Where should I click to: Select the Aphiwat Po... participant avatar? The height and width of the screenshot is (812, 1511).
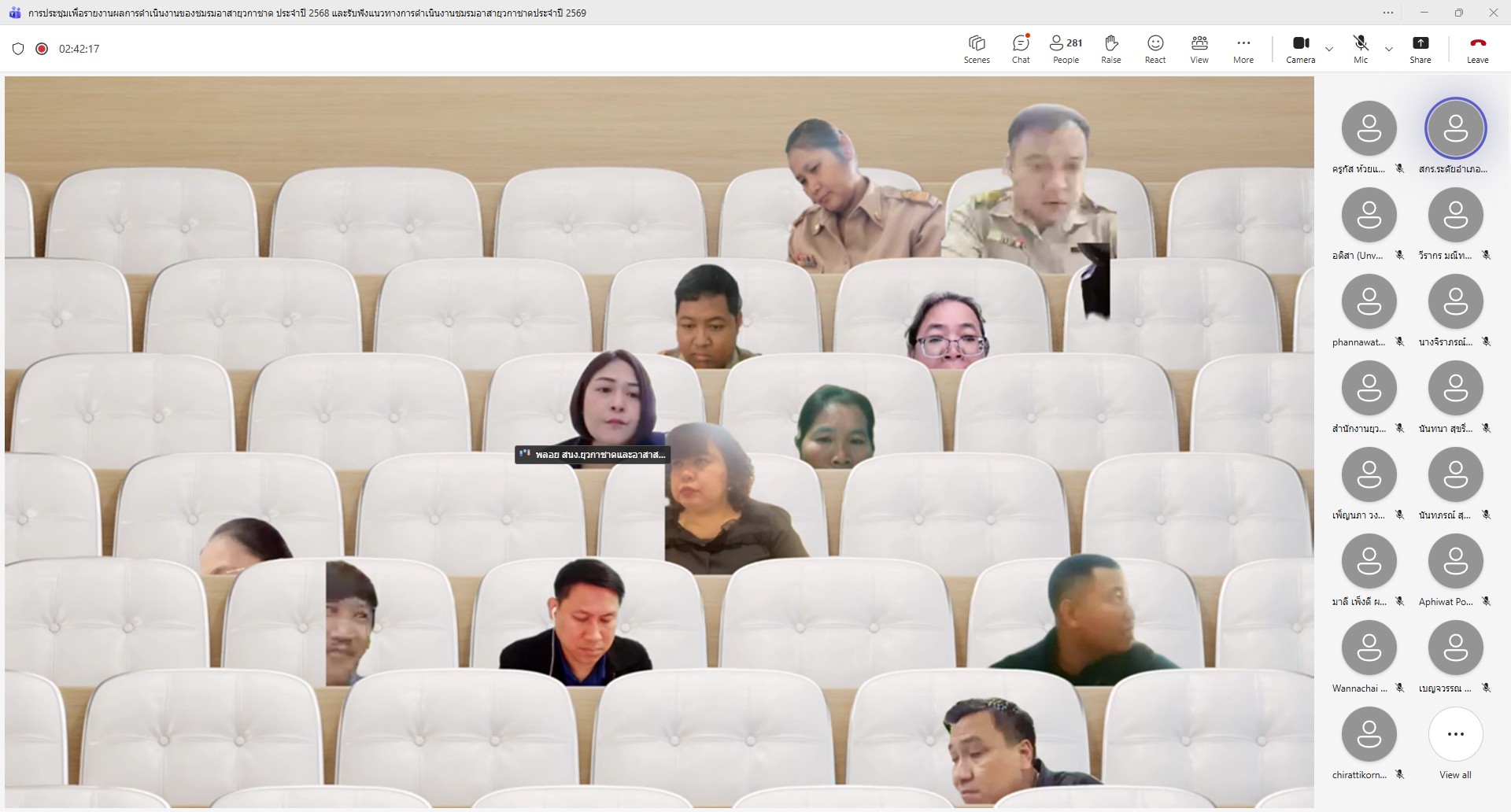1455,561
